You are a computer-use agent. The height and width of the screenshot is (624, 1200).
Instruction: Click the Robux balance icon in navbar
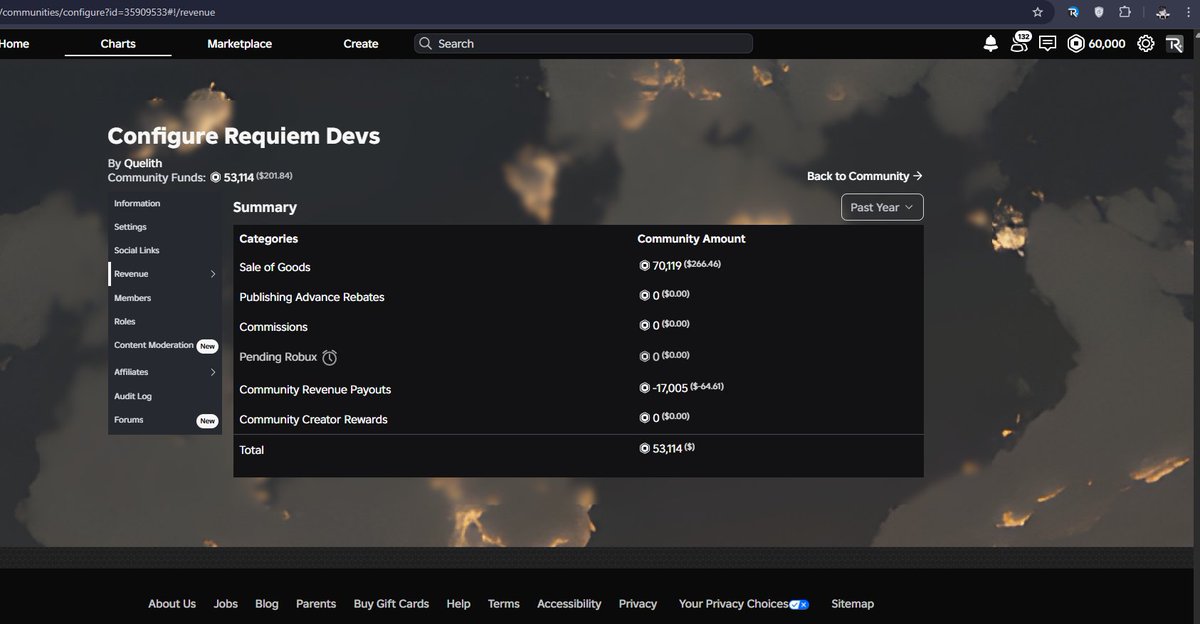pos(1076,43)
